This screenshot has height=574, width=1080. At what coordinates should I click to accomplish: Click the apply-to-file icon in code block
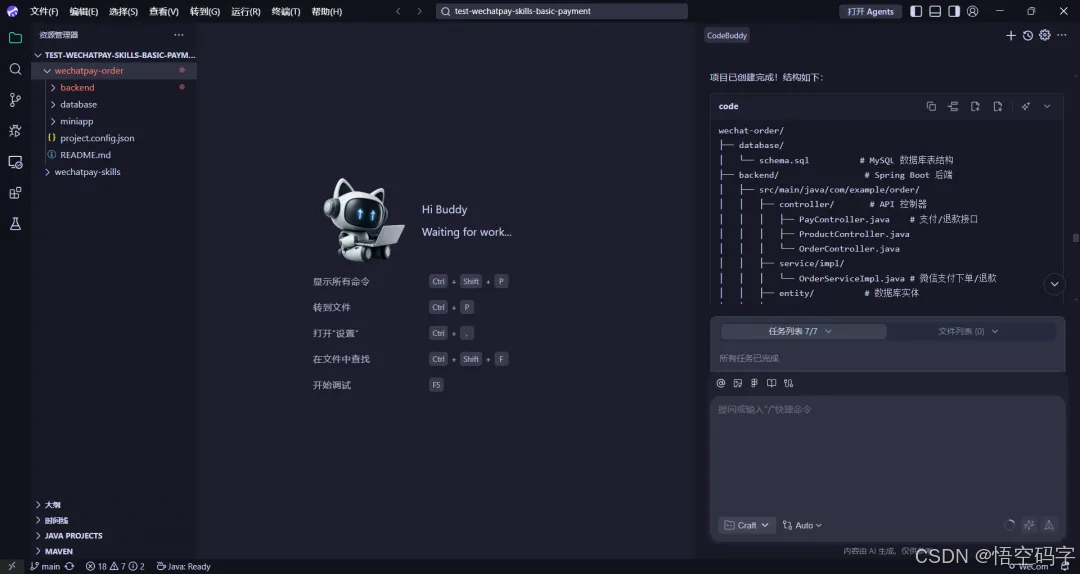pyautogui.click(x=997, y=106)
